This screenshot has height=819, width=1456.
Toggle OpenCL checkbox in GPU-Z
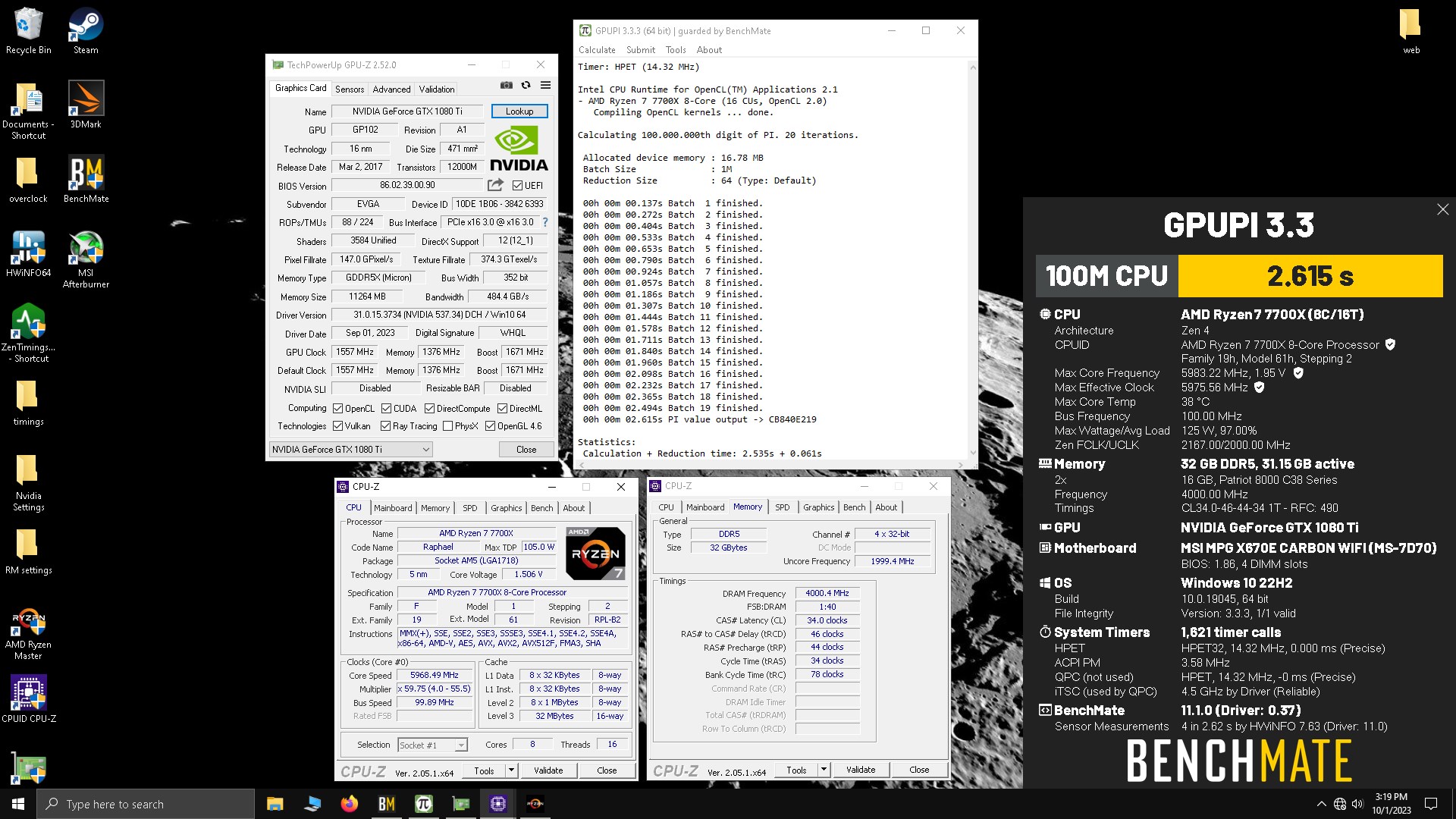pyautogui.click(x=338, y=409)
